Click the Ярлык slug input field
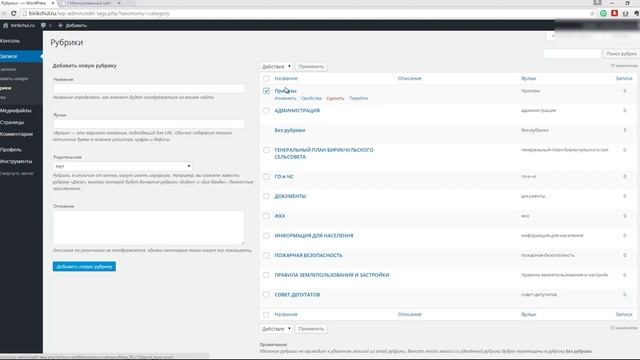Viewport: 640px width, 360px height. tap(149, 124)
